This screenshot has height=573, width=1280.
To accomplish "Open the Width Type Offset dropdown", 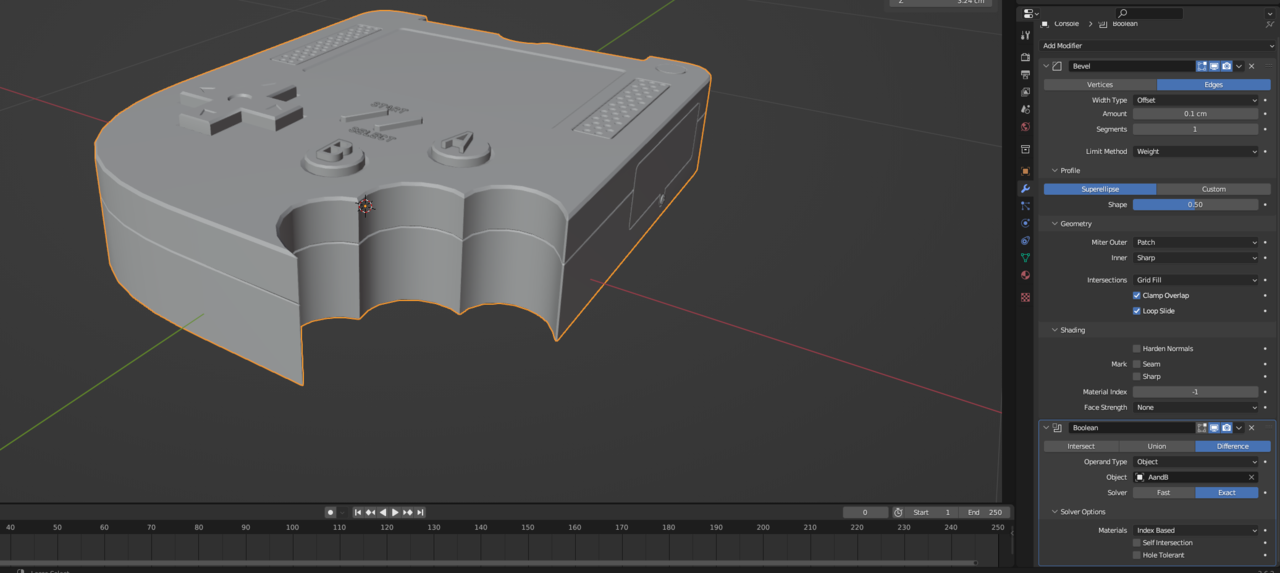I will 1196,100.
